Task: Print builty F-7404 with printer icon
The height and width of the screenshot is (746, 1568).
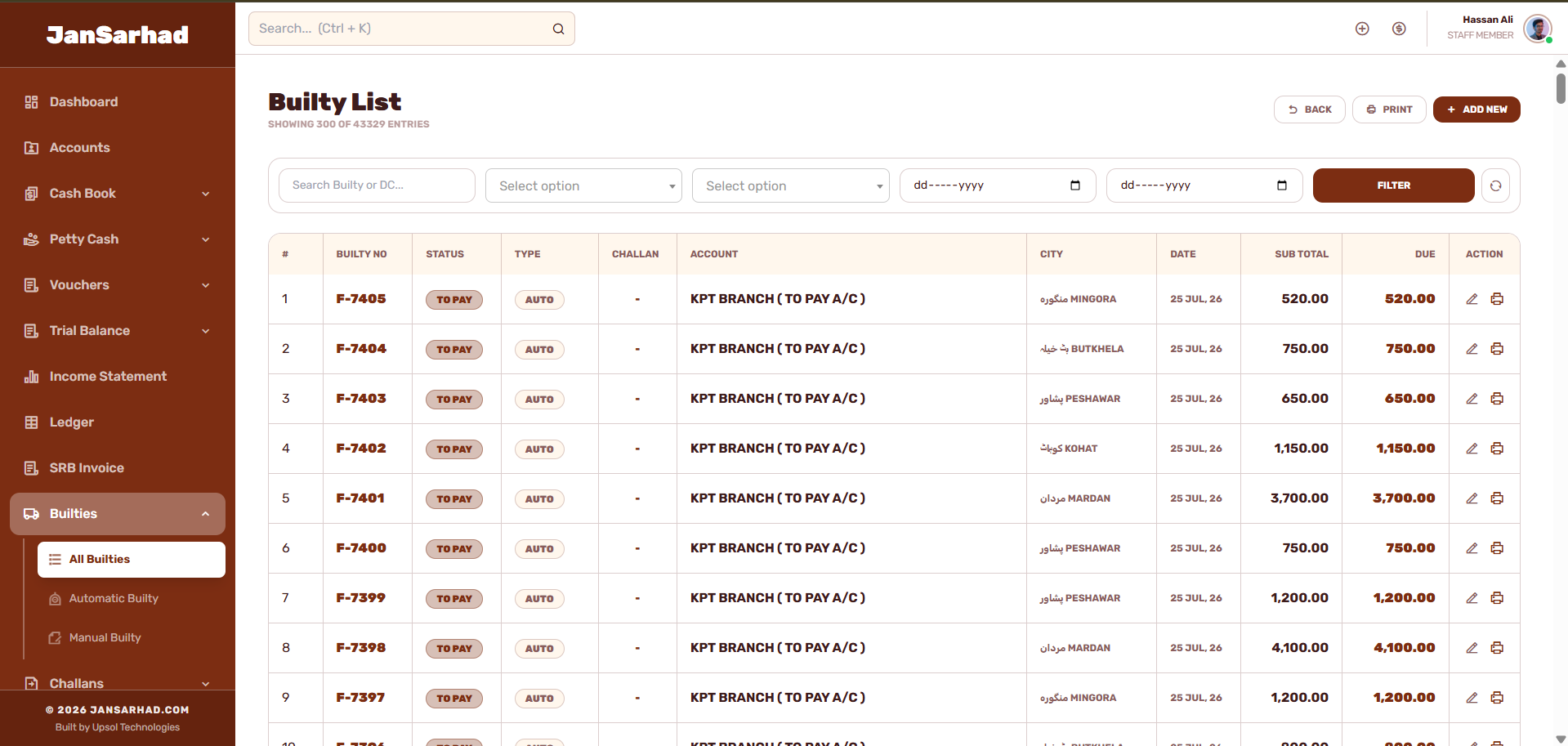Action: [1497, 349]
